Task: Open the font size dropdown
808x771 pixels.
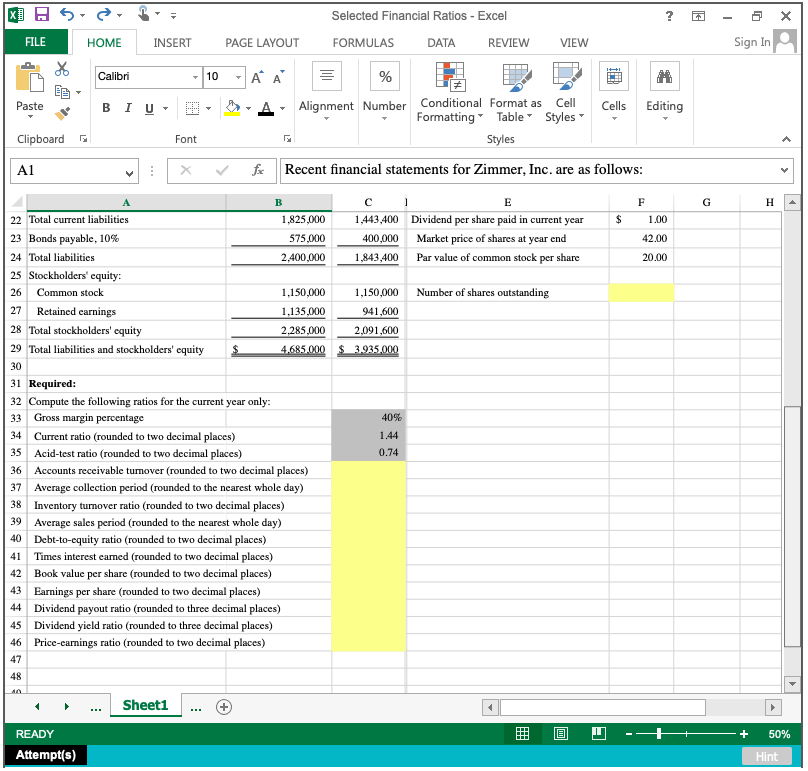Action: [x=236, y=76]
